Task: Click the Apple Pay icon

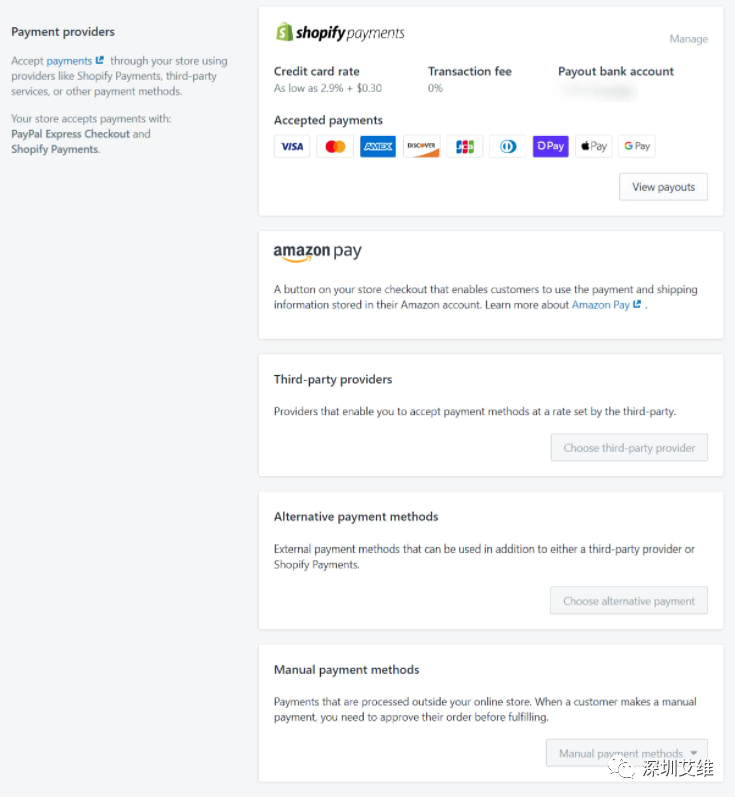Action: (x=595, y=147)
